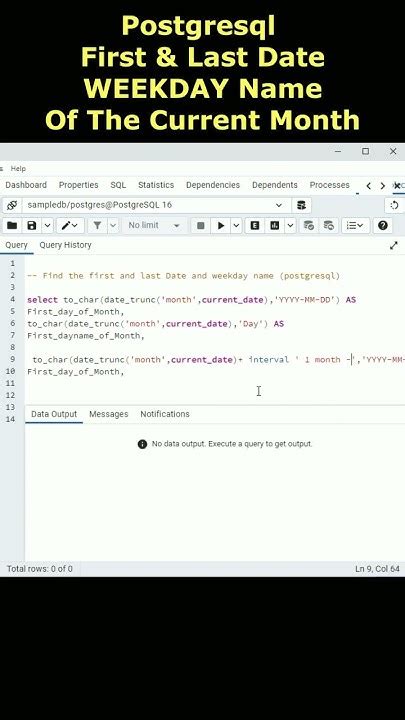Save the query file
The image size is (405, 720).
[32, 225]
